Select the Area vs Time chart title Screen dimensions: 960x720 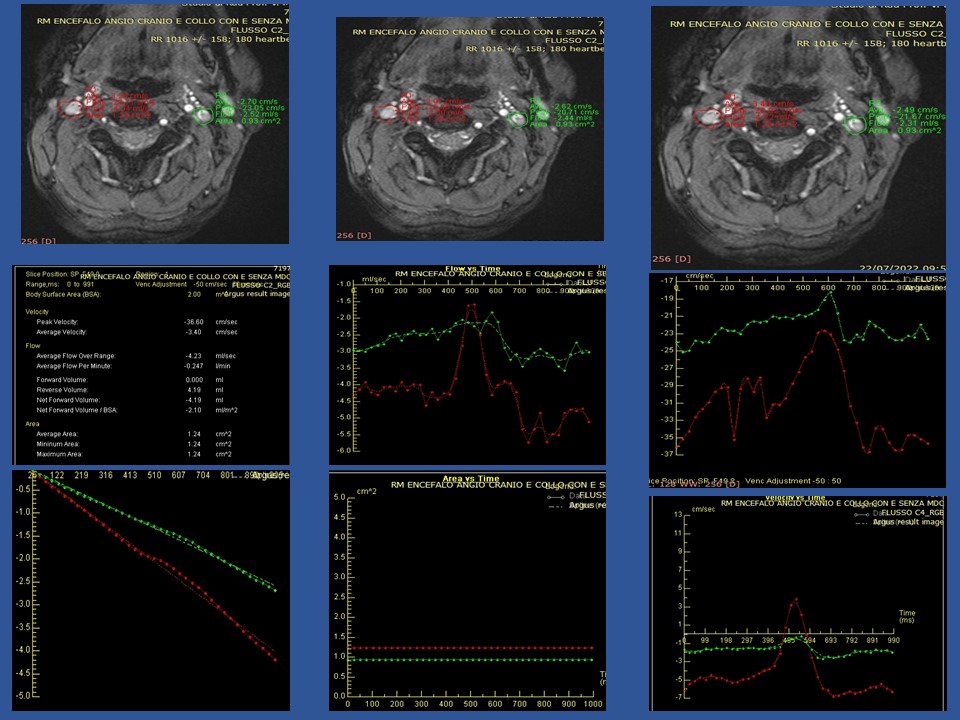click(x=471, y=479)
